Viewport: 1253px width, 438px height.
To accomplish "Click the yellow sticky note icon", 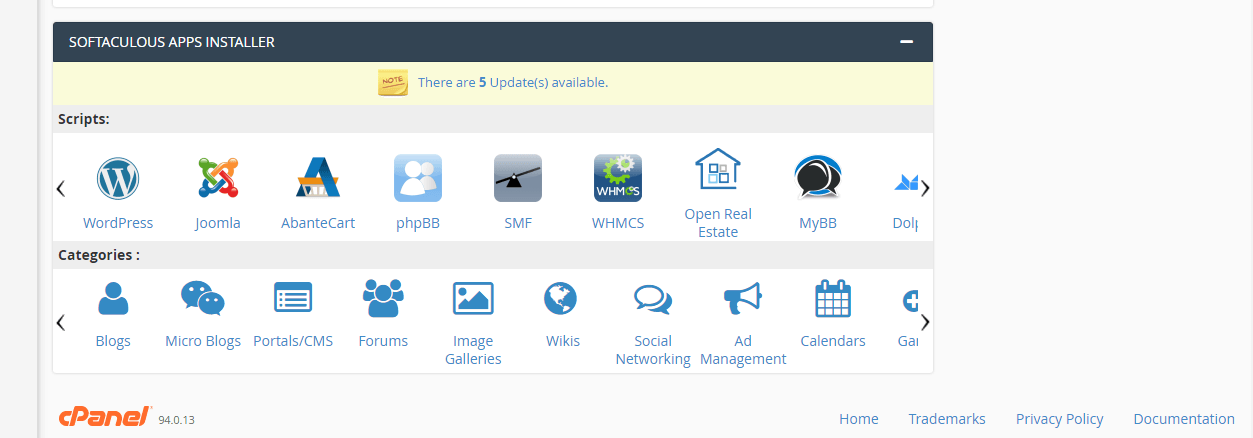I will (393, 82).
